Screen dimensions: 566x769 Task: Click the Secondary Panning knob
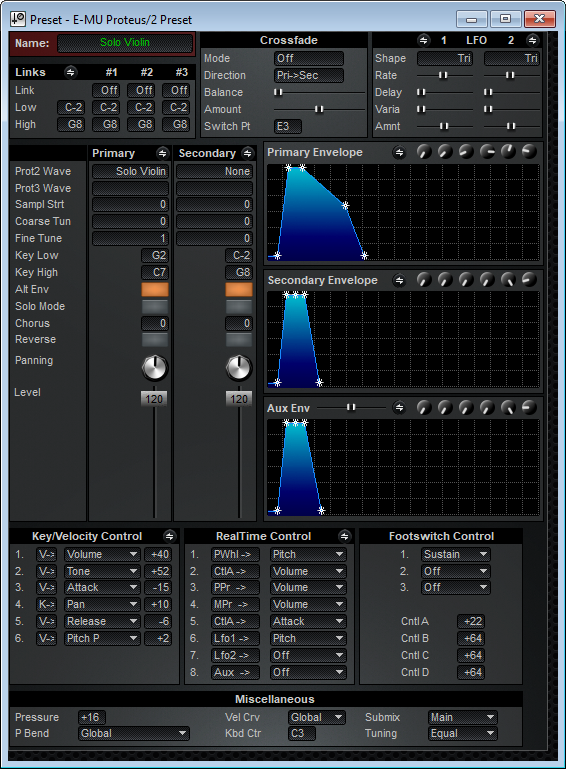pyautogui.click(x=239, y=368)
